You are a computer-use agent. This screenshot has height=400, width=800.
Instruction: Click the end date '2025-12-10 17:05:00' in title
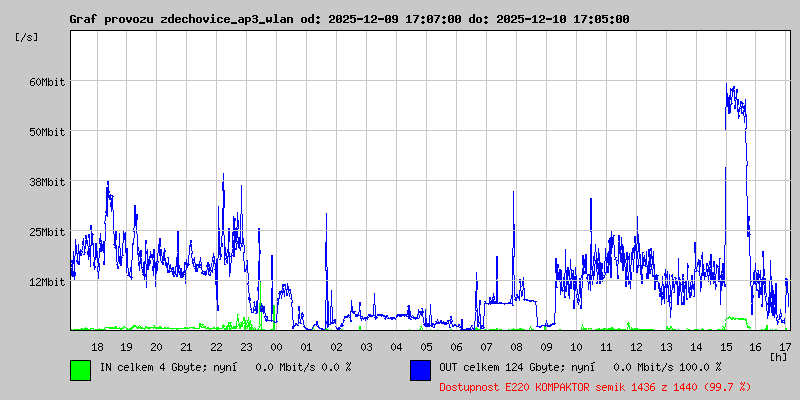563,20
